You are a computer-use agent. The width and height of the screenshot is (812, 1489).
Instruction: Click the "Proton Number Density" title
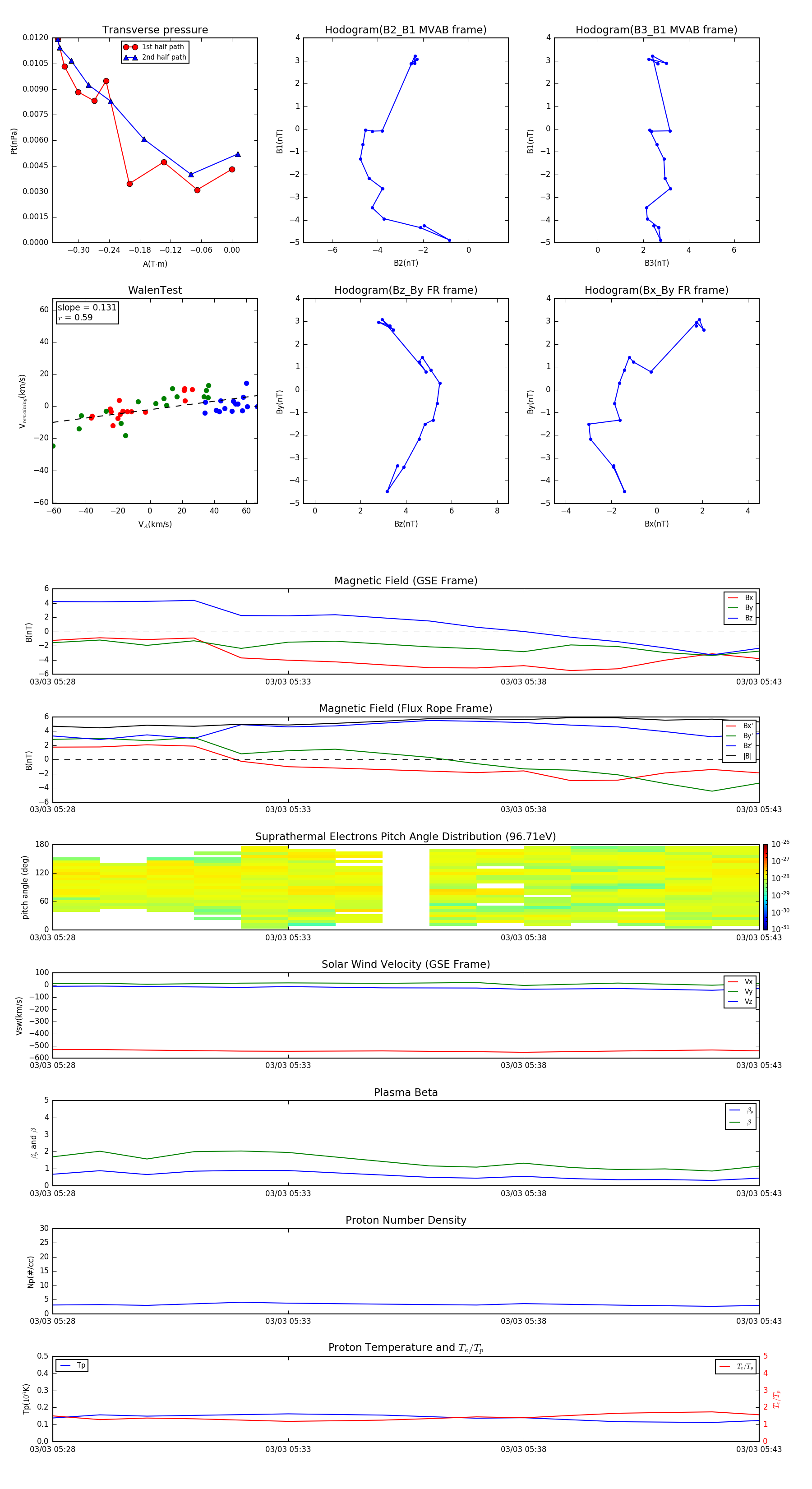(x=406, y=1221)
